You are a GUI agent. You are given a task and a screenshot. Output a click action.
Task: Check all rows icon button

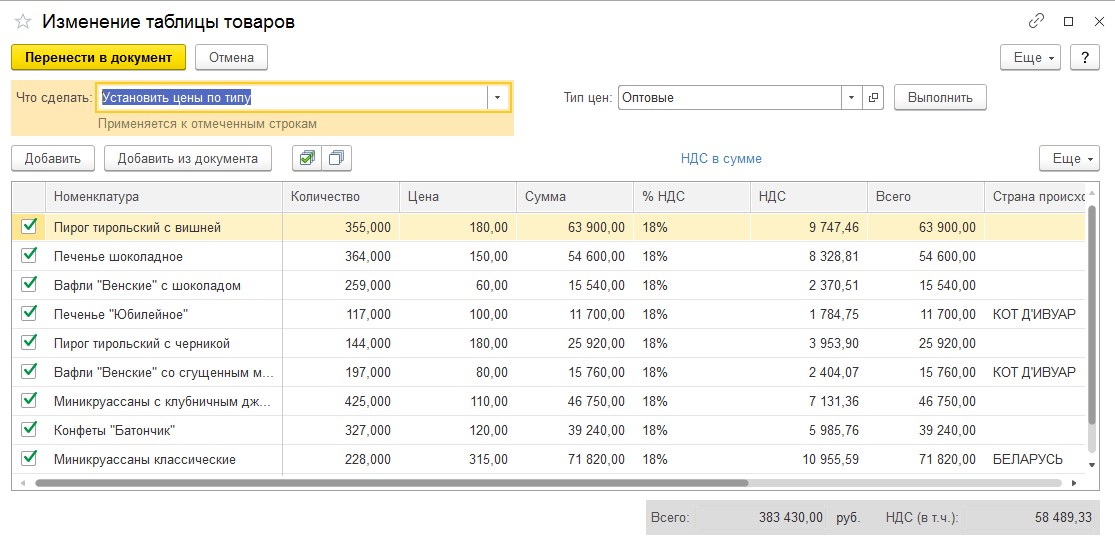pyautogui.click(x=307, y=158)
